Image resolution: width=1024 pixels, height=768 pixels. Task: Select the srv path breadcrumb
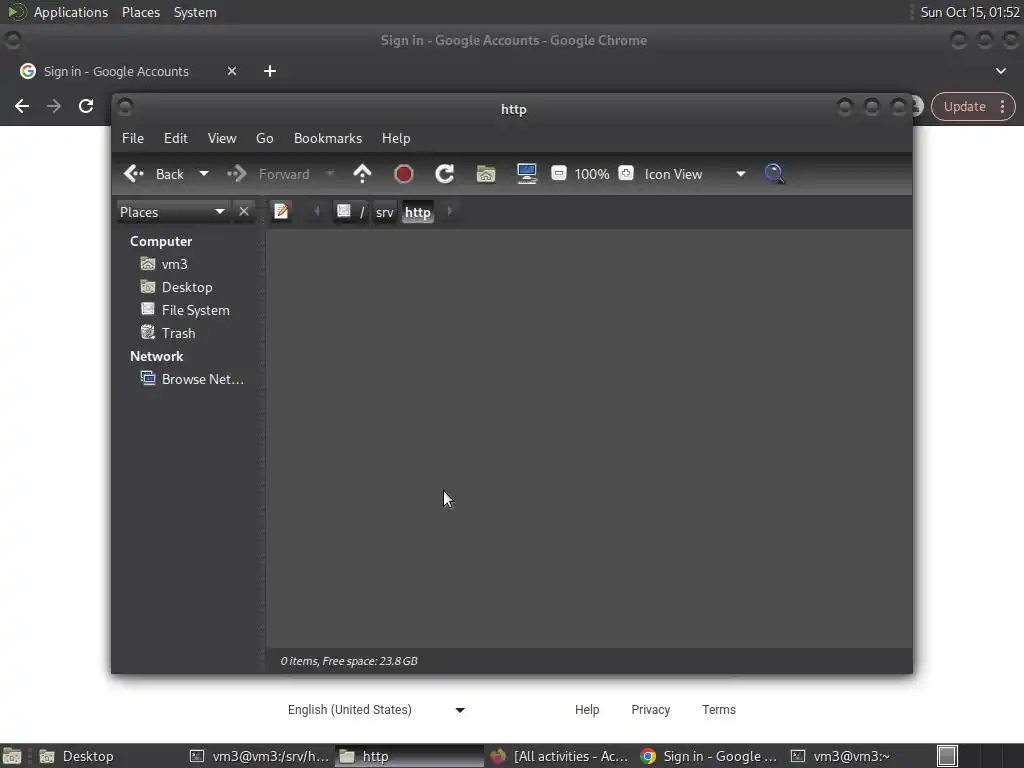point(385,212)
